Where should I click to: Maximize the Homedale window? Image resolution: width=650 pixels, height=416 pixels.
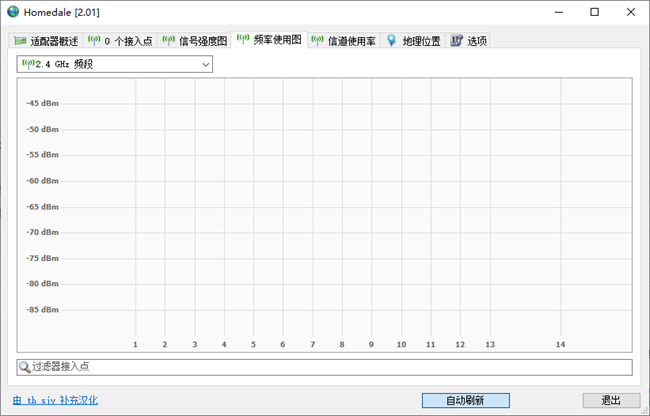coord(594,12)
